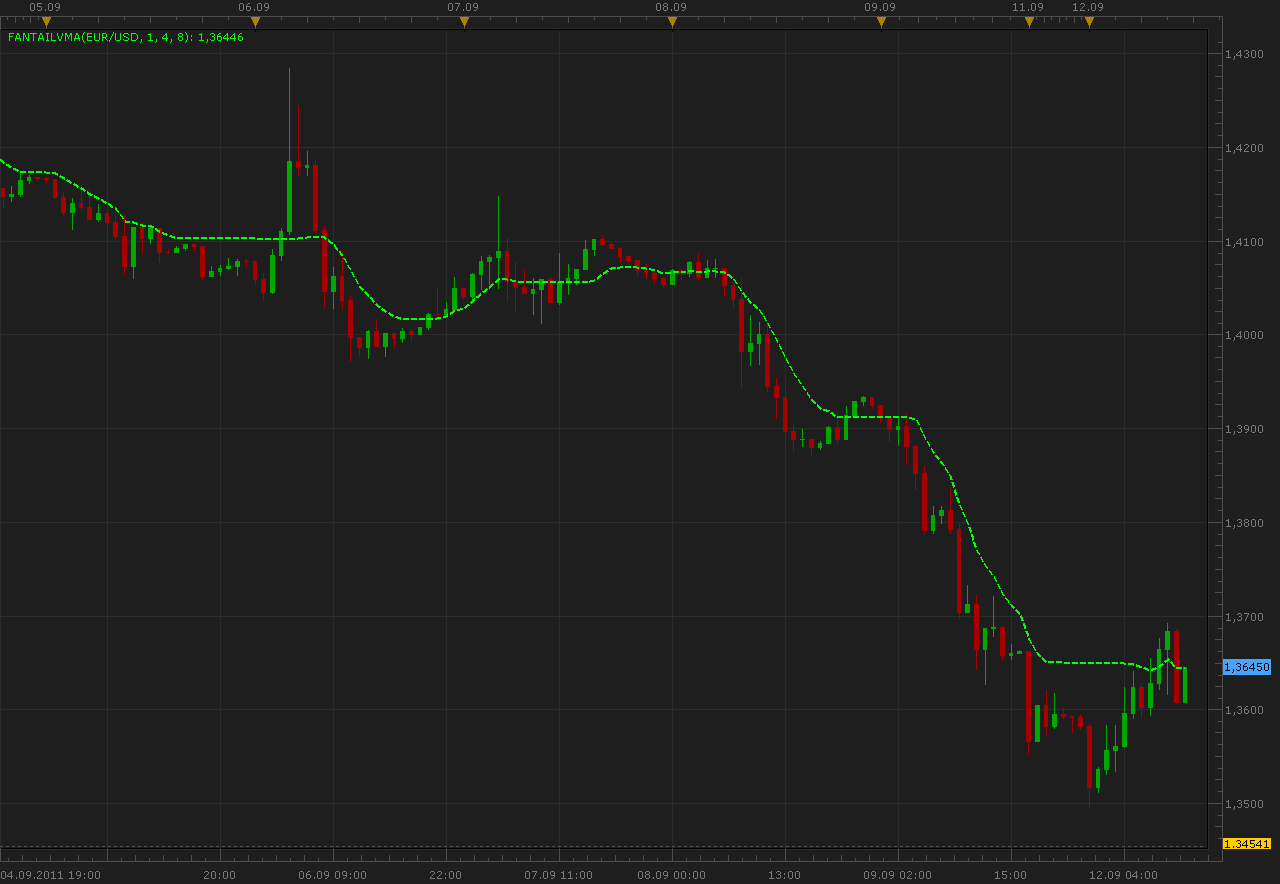Click the 1,3900 price axis label

tap(1244, 429)
